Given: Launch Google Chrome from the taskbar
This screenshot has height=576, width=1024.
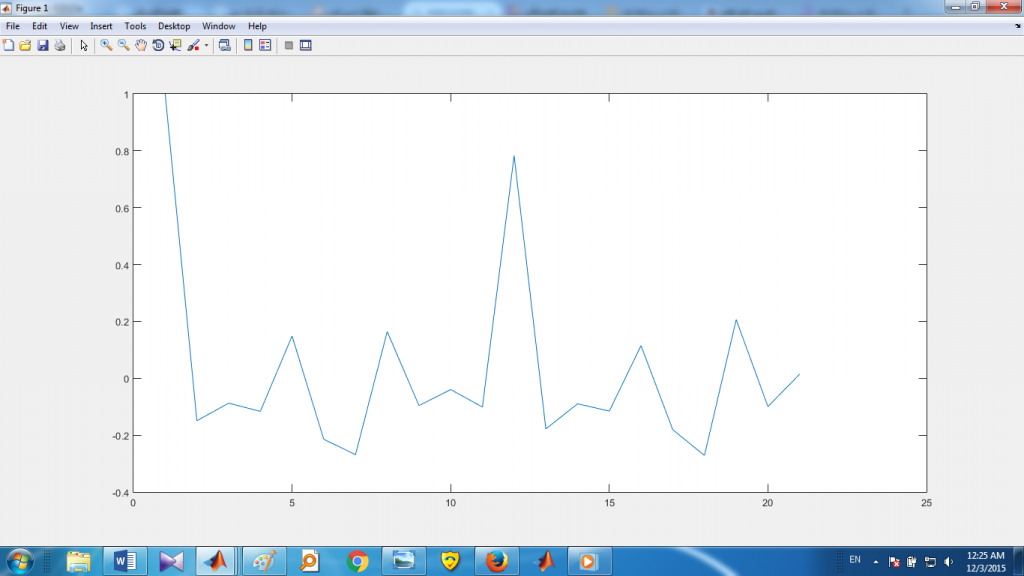Looking at the screenshot, I should click(357, 561).
